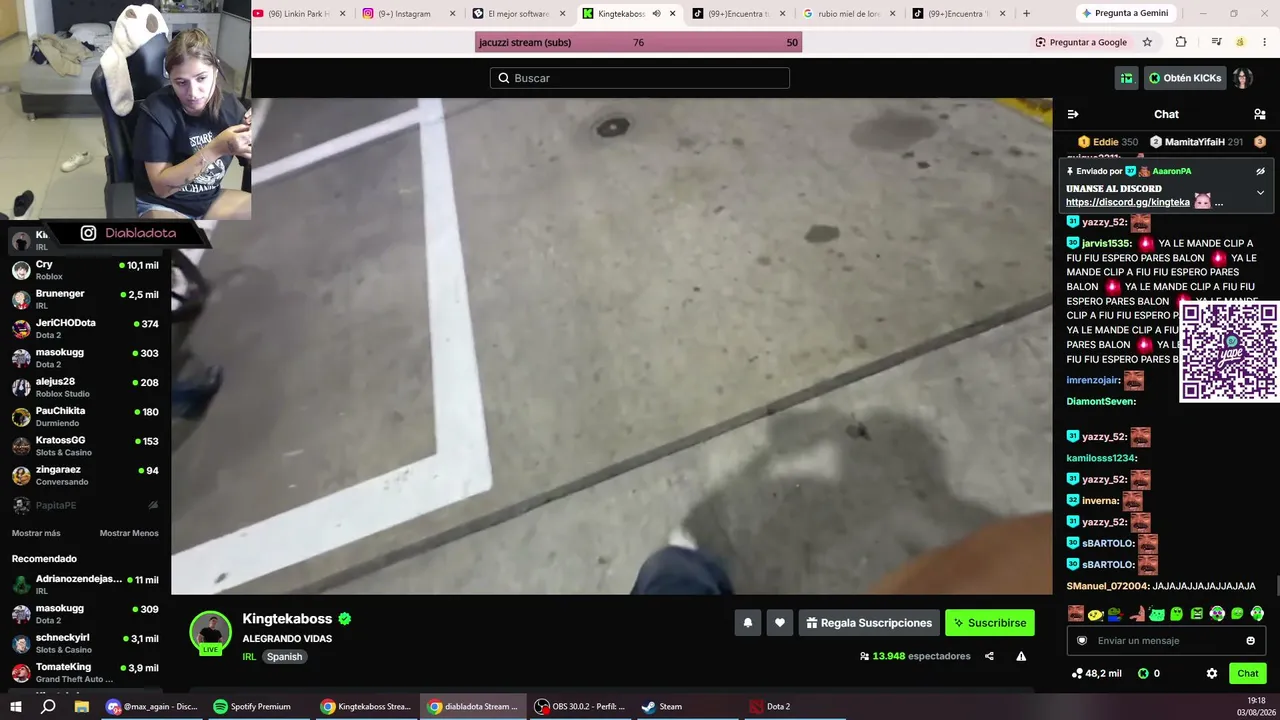Open KratossGG channel in the sidebar

[x=85, y=446]
